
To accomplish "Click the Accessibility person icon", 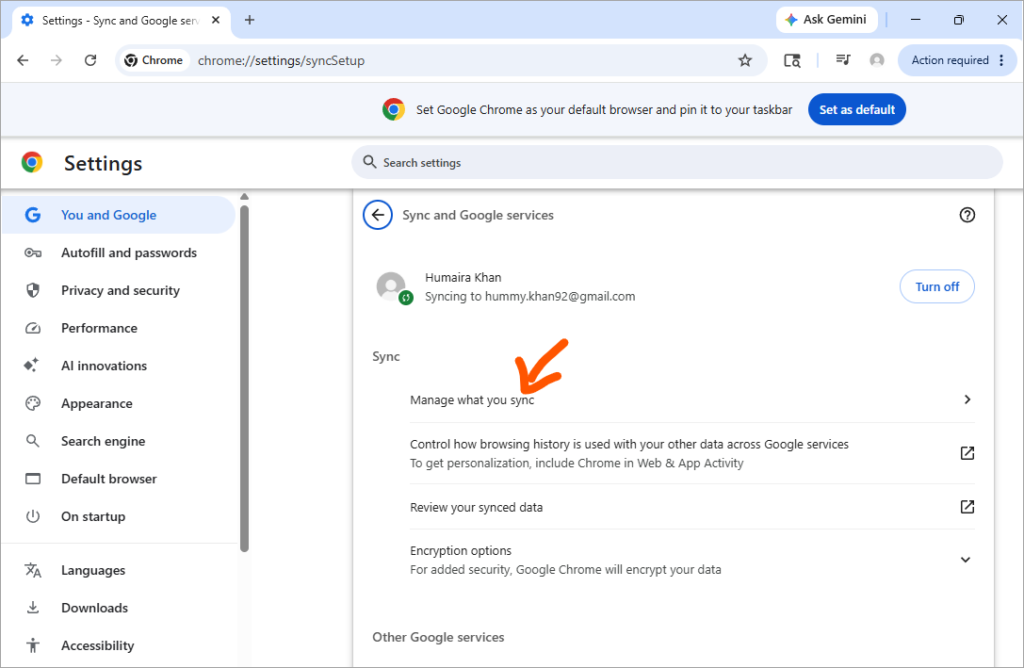I will (x=33, y=646).
